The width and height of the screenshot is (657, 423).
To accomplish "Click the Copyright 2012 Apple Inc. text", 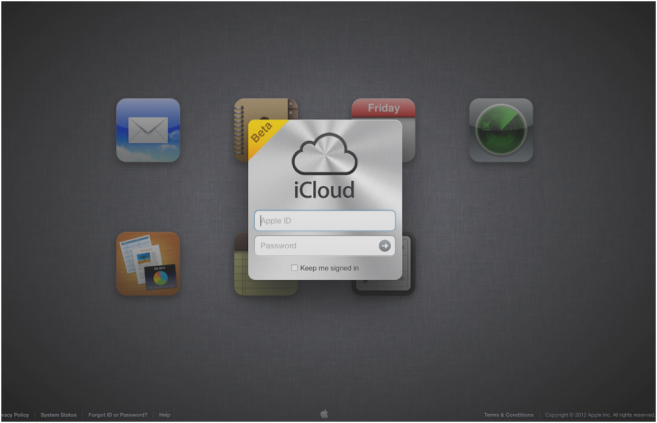I will [x=600, y=415].
